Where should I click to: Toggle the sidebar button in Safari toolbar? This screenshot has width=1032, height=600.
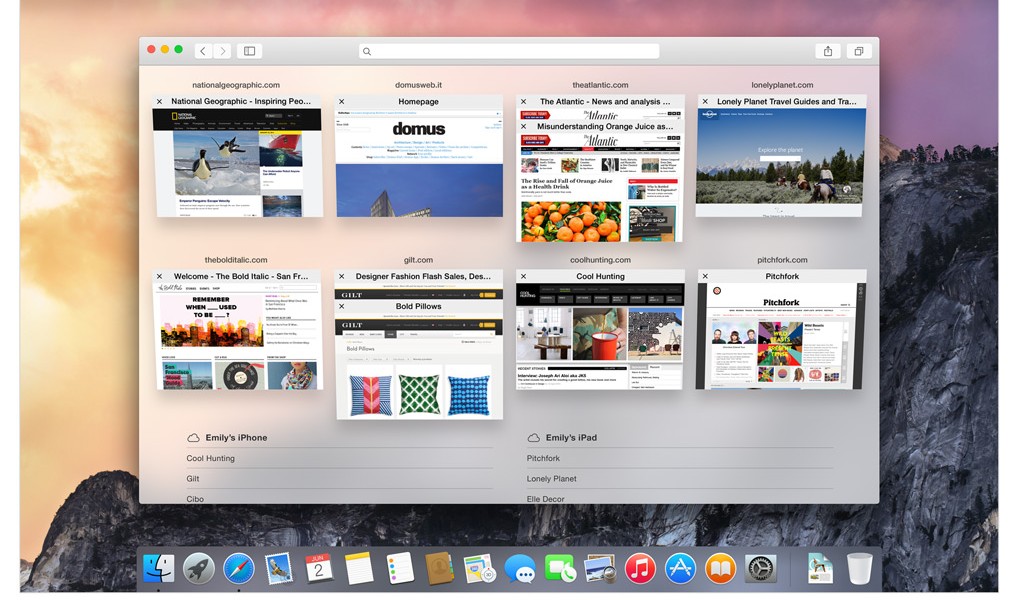coord(249,51)
